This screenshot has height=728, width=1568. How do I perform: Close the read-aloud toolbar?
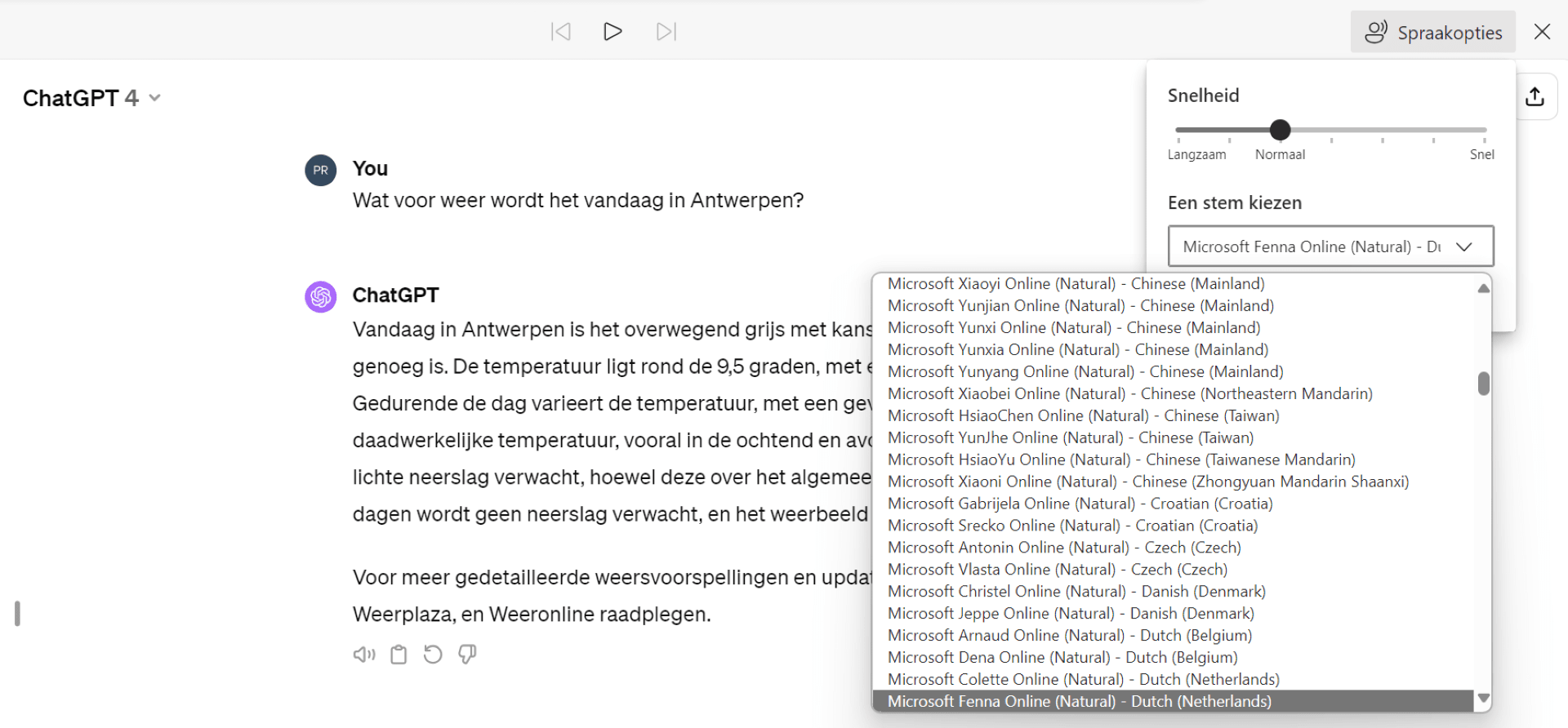[1542, 32]
